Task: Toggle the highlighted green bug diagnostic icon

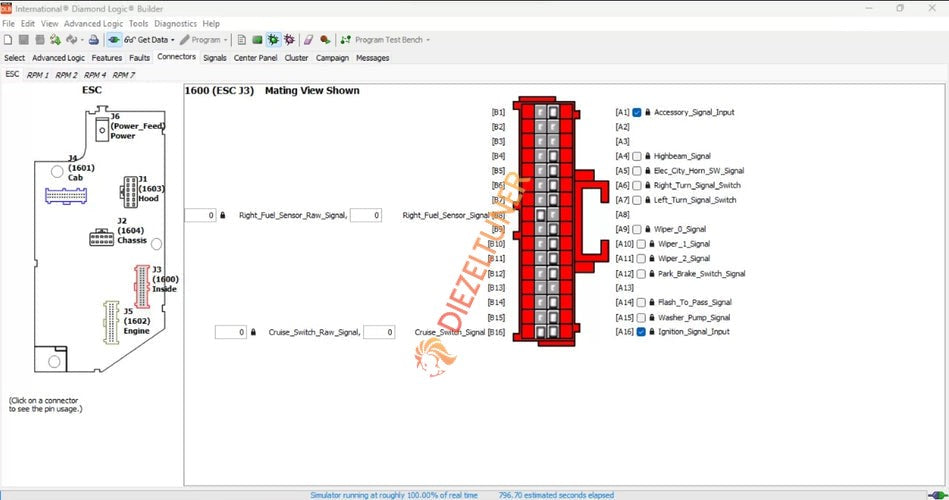Action: 274,40
